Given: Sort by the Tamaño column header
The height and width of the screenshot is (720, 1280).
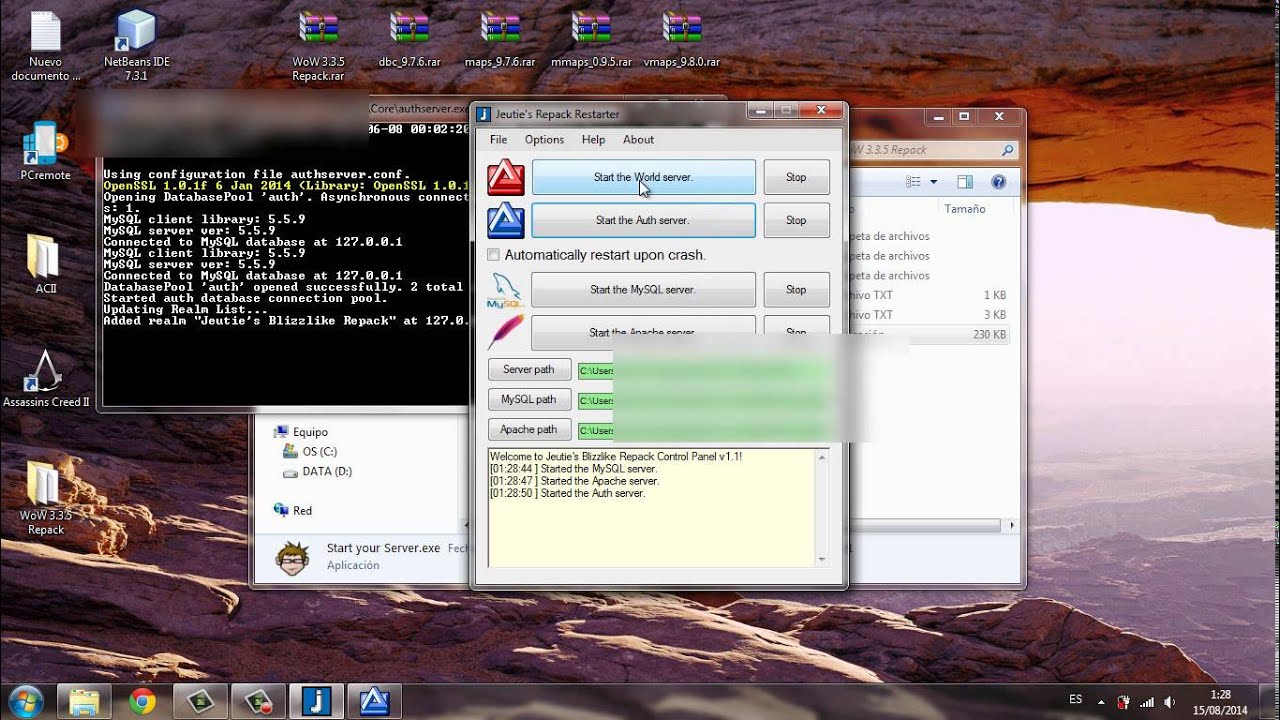Looking at the screenshot, I should pyautogui.click(x=965, y=209).
